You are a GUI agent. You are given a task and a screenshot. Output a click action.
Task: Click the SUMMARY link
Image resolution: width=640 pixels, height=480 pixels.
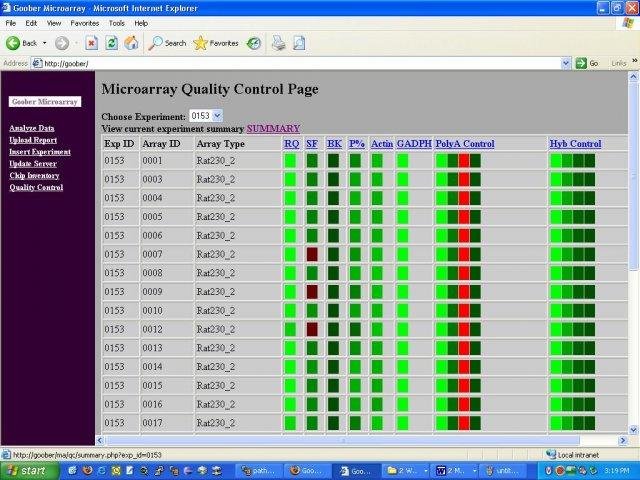click(x=273, y=129)
